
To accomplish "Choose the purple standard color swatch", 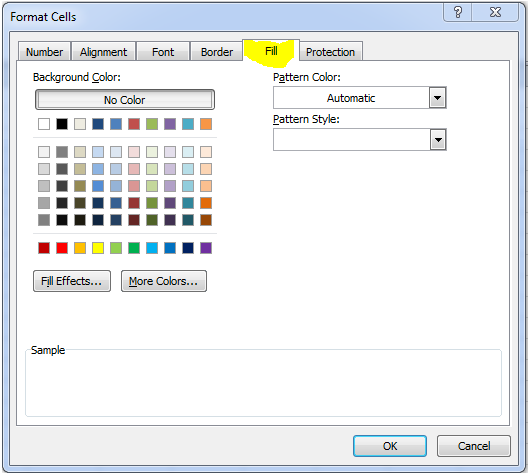I will [x=206, y=248].
